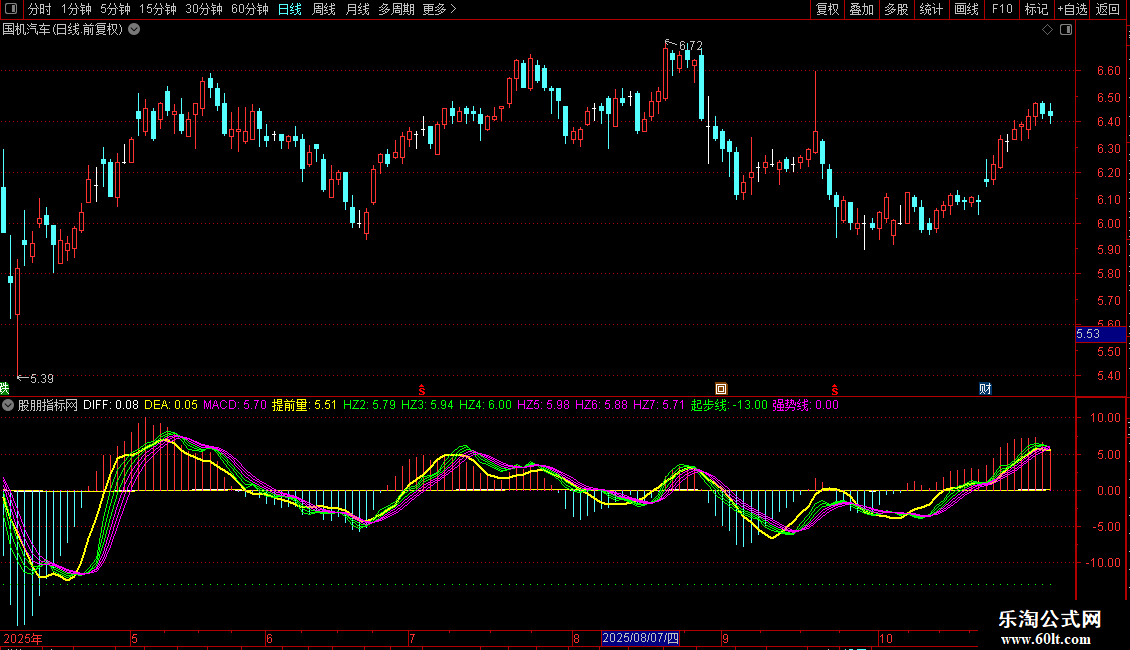Open the 国机汽车 chart title dropdown arrow

pos(134,30)
